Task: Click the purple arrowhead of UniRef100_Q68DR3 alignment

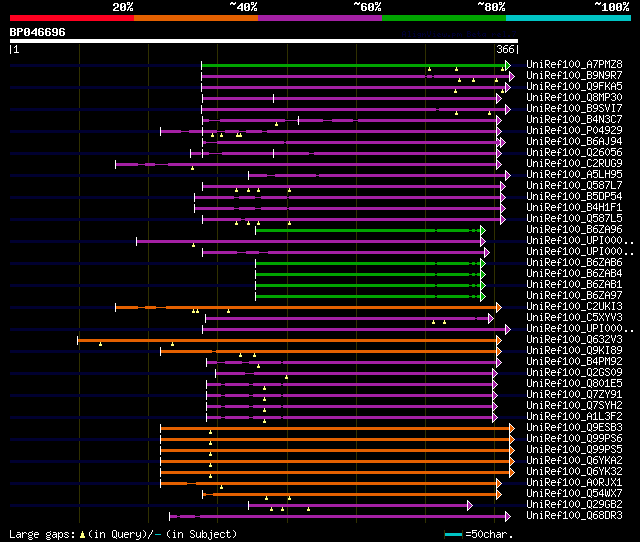Action: [x=508, y=517]
